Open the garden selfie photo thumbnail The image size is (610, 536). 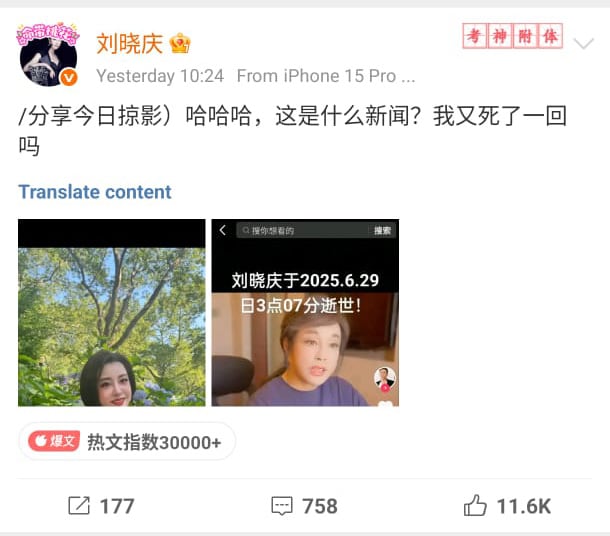click(x=112, y=313)
